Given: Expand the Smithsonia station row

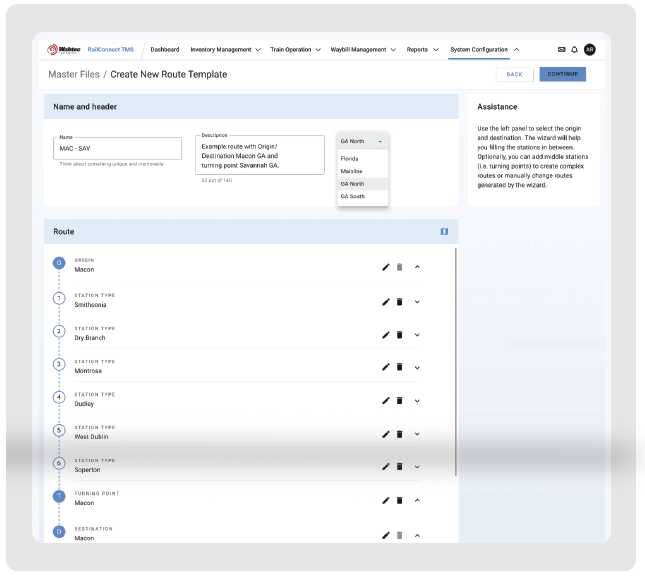Looking at the screenshot, I should [x=417, y=301].
